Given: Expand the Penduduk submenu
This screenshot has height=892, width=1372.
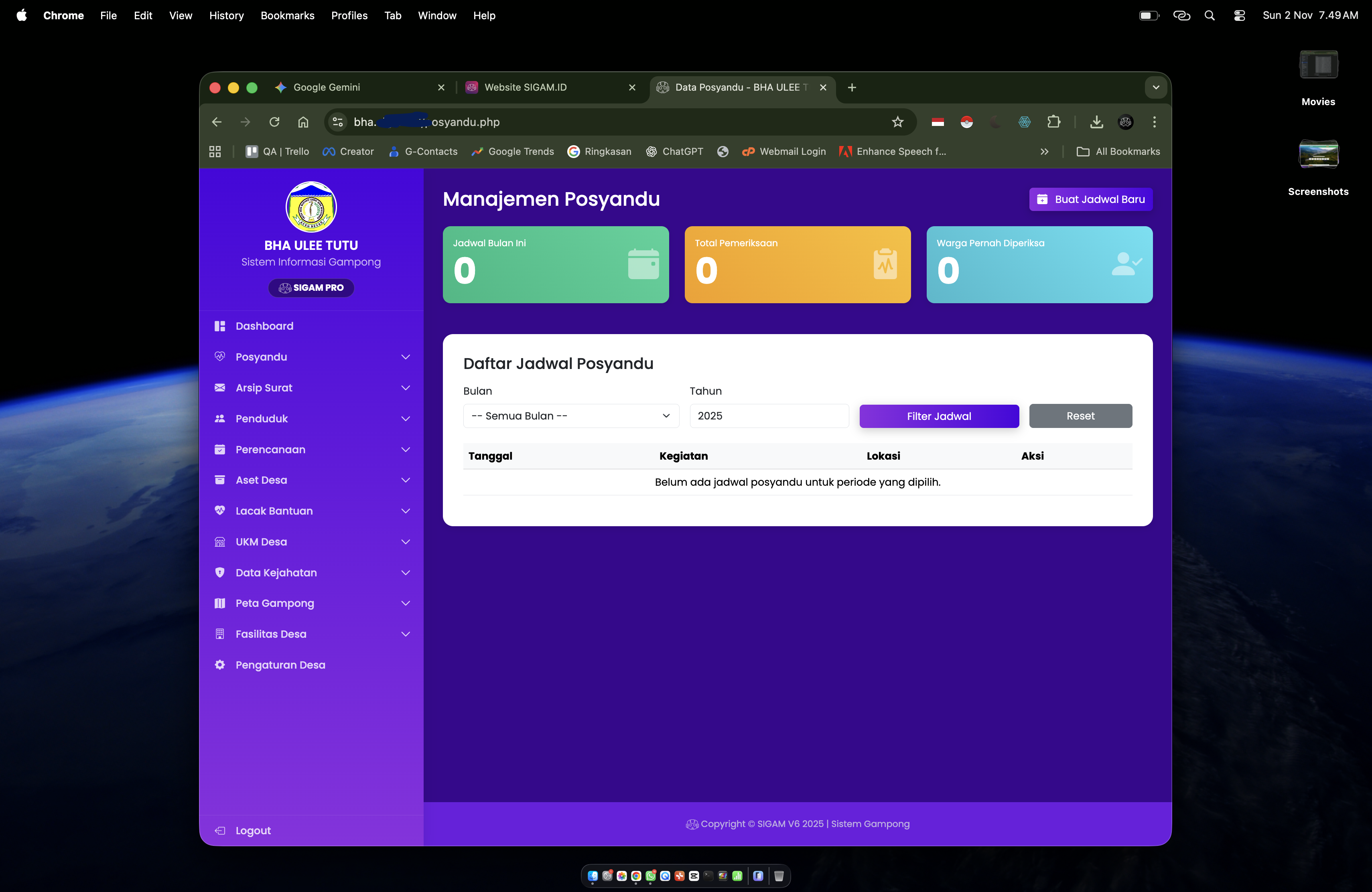Looking at the screenshot, I should click(405, 419).
